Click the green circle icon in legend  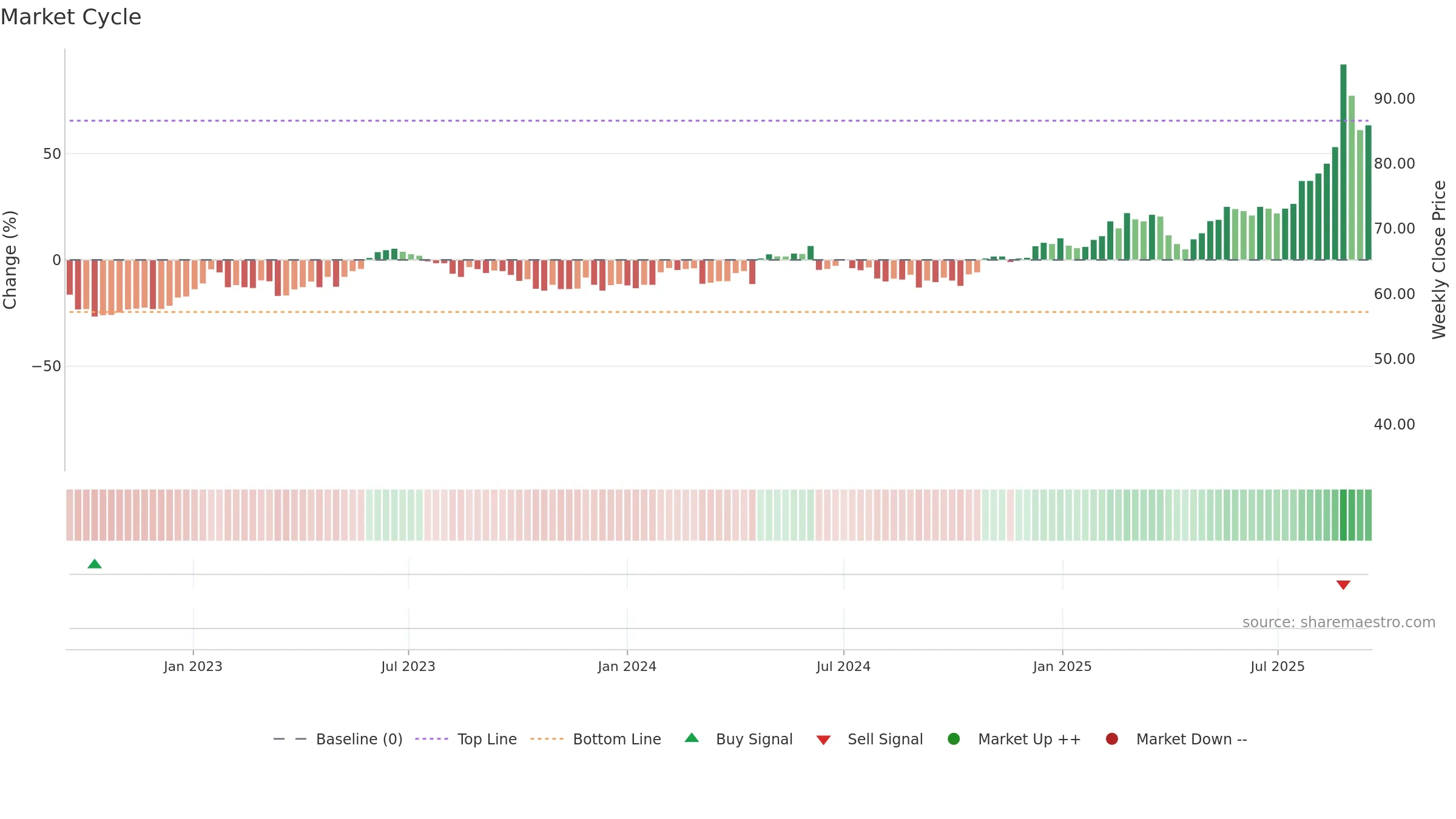954,739
